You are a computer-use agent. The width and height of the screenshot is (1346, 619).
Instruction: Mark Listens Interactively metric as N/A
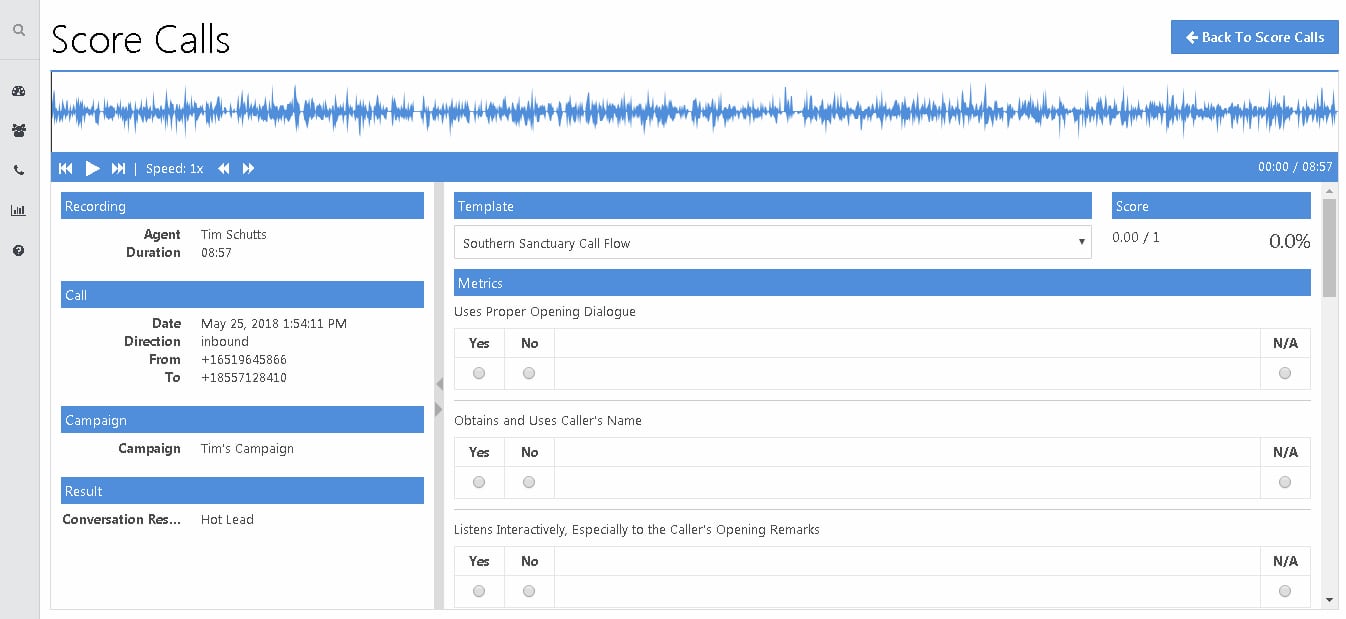(1285, 591)
